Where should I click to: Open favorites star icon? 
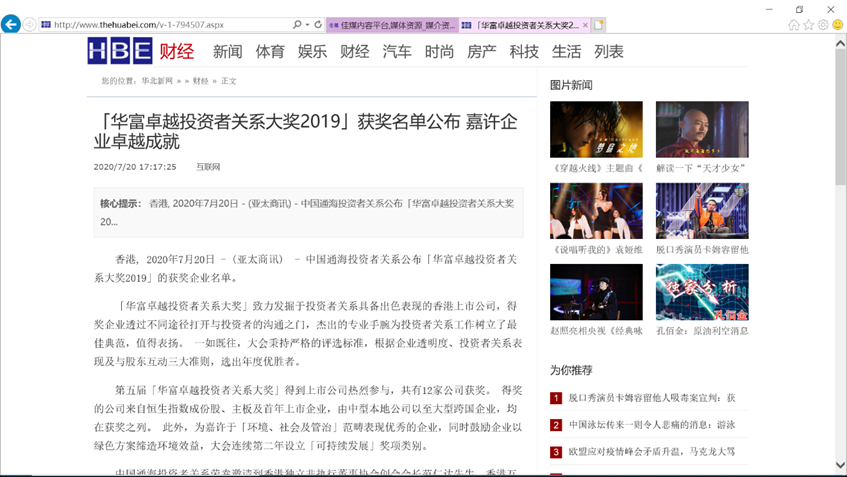coord(808,25)
